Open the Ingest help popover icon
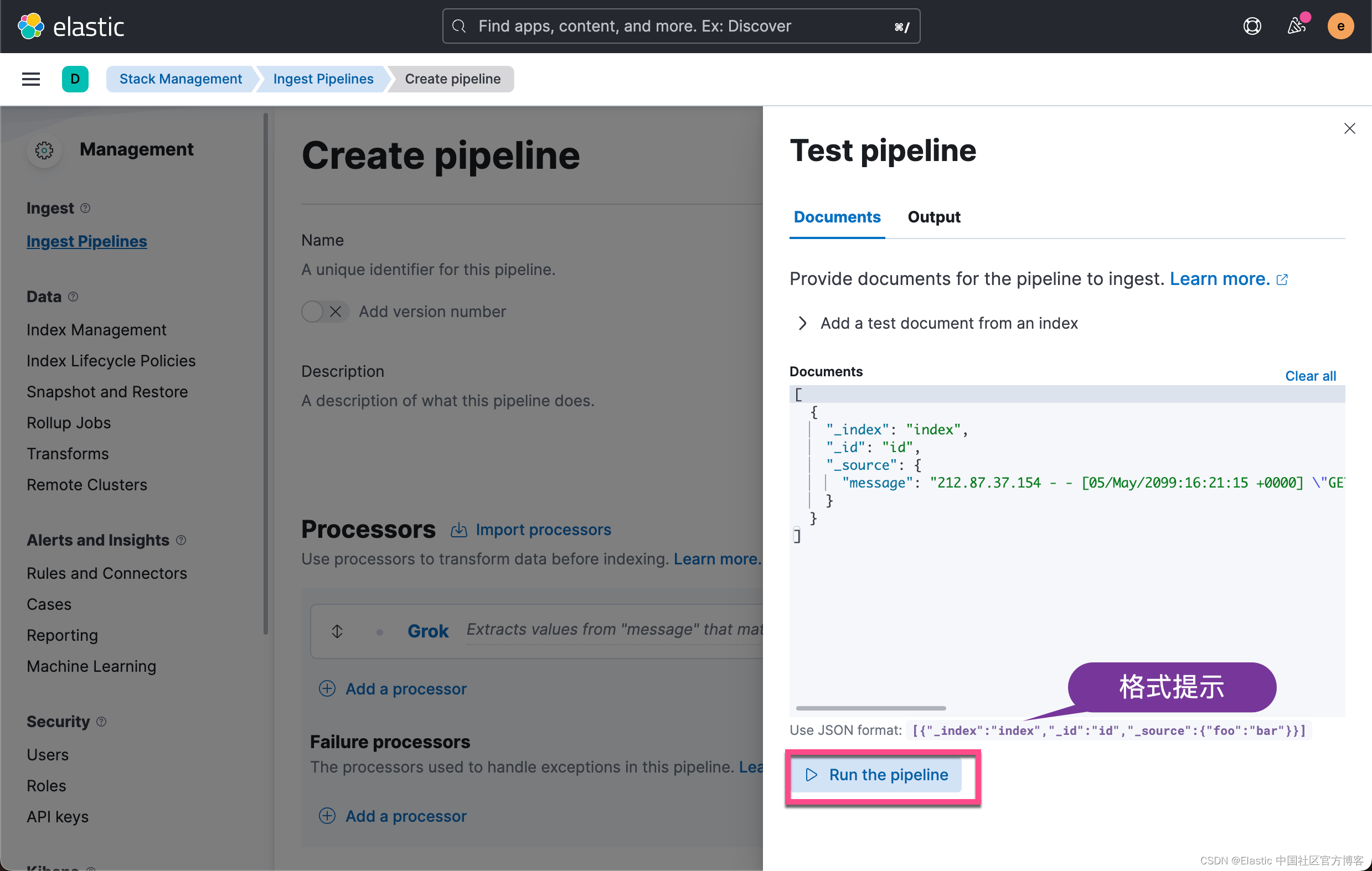Image resolution: width=1372 pixels, height=871 pixels. pos(85,209)
